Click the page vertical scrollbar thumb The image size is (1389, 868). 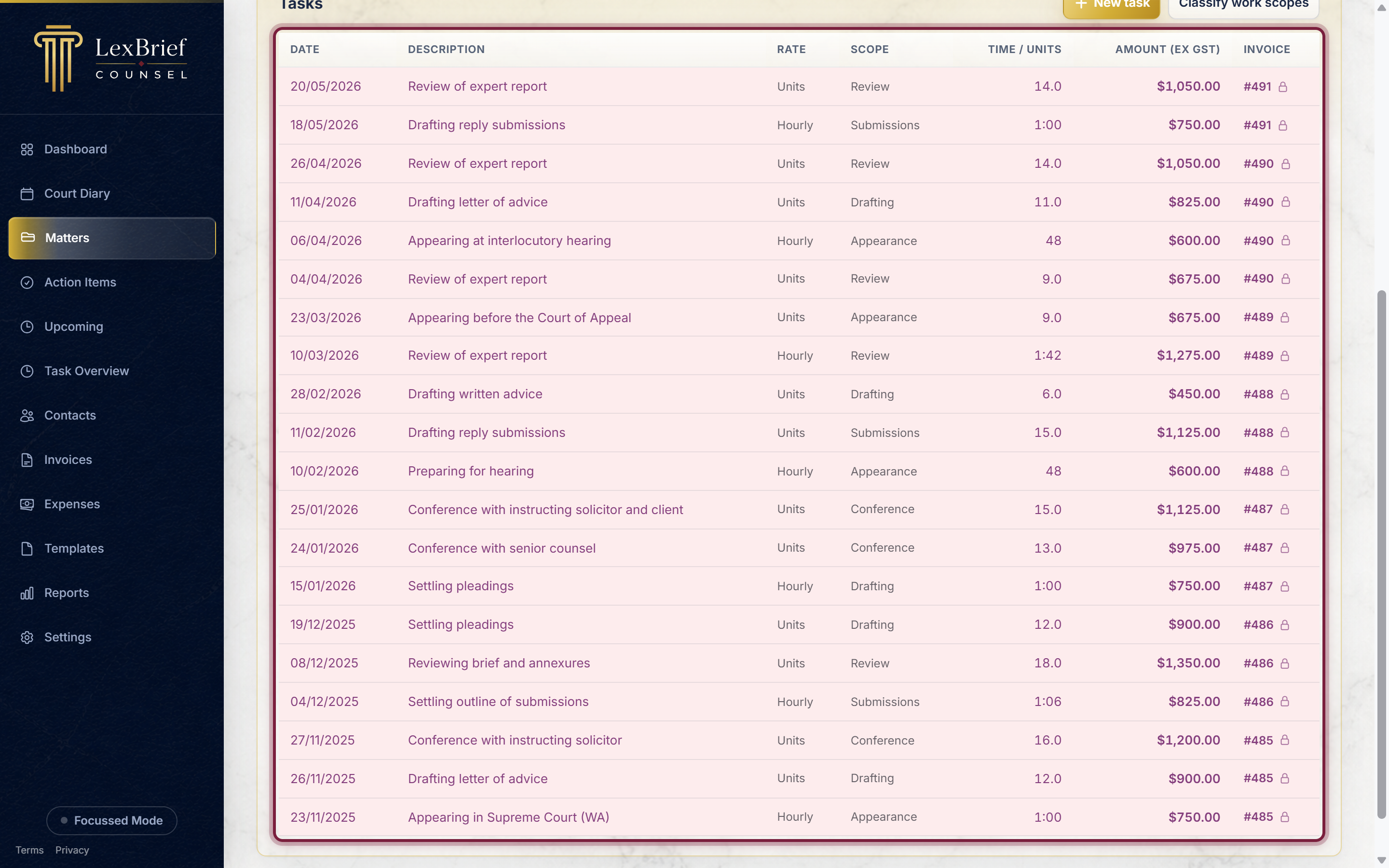click(1382, 554)
